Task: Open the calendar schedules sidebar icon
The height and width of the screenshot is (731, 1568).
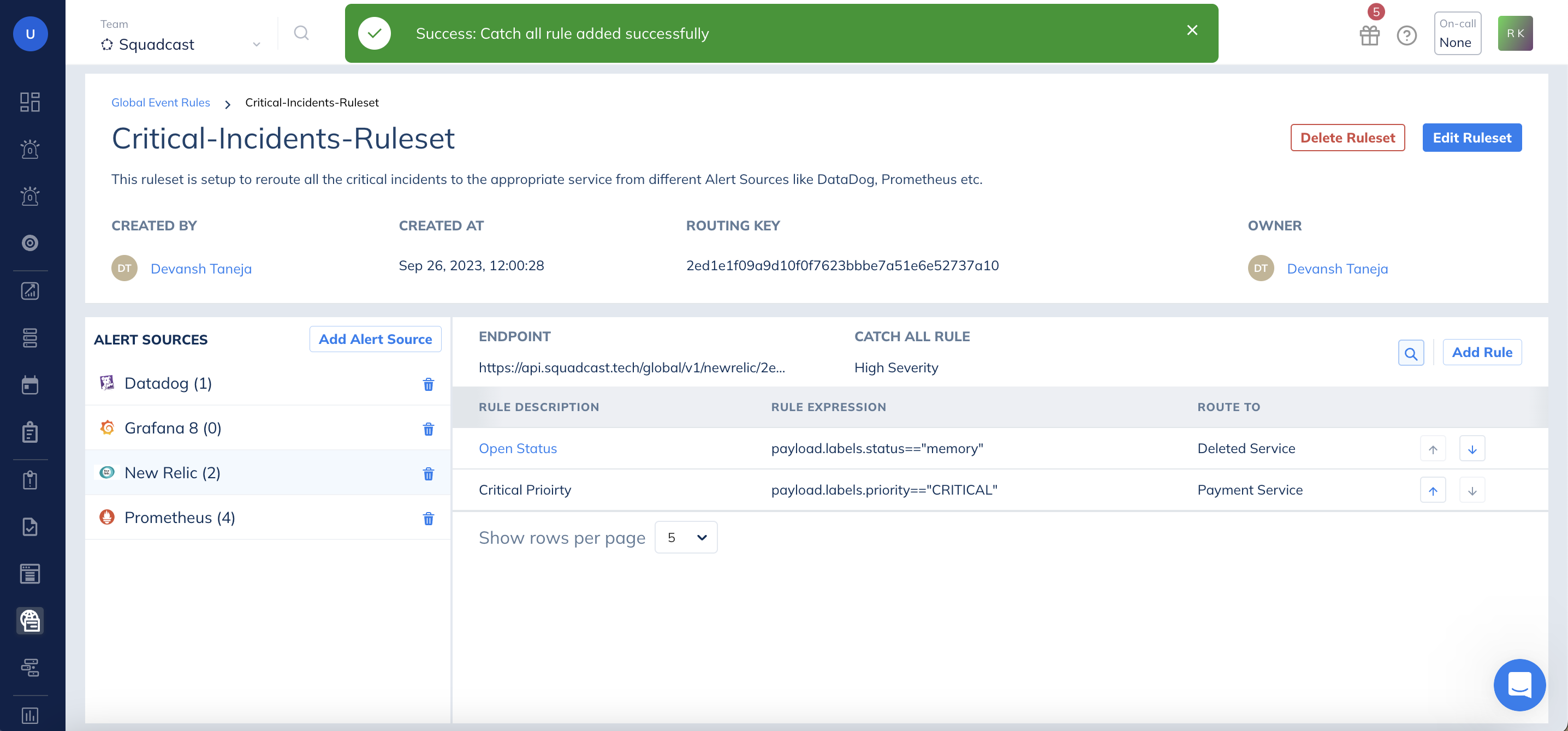Action: (x=30, y=385)
